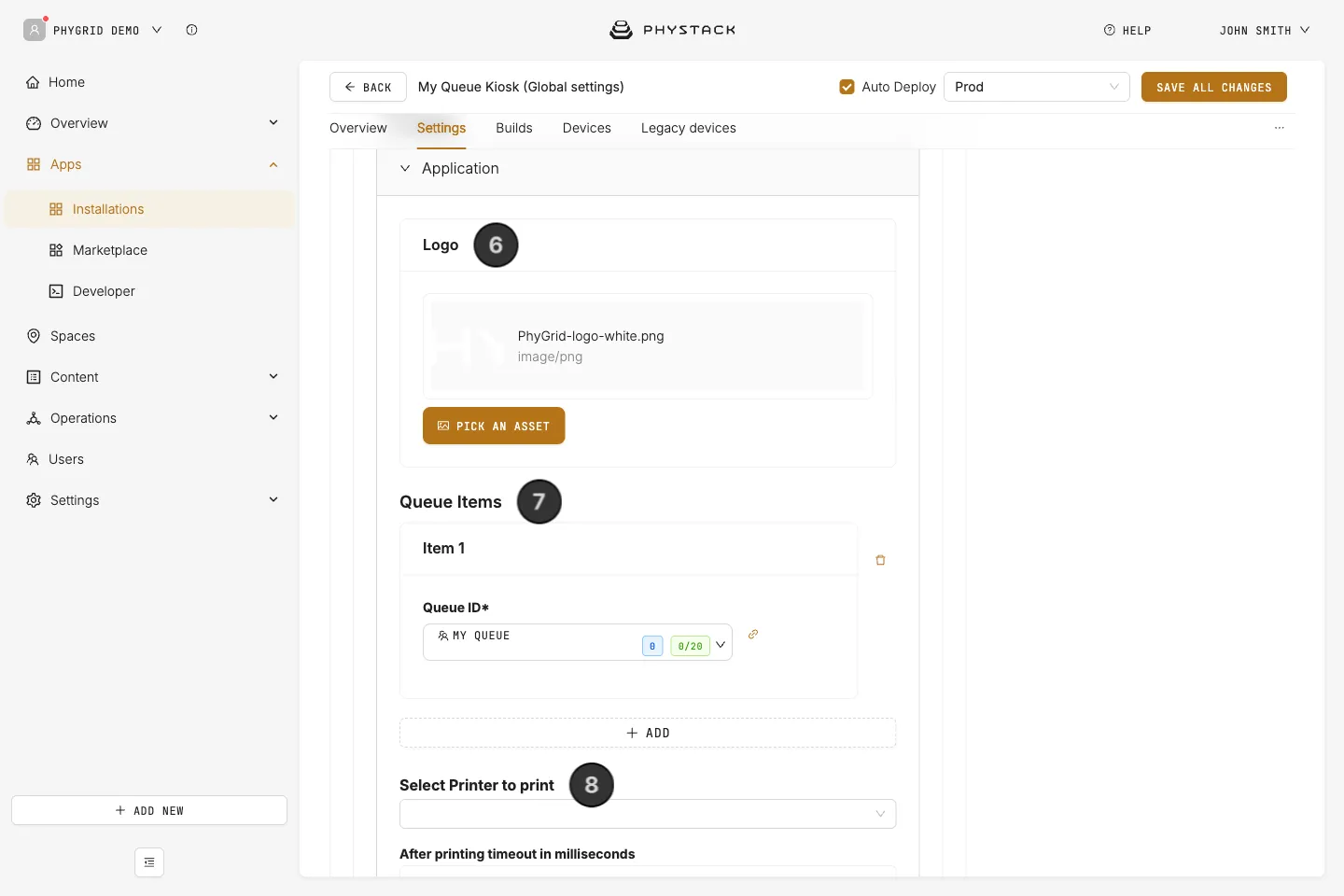Click the Users icon in sidebar
This screenshot has height=896, width=1344.
pos(33,459)
